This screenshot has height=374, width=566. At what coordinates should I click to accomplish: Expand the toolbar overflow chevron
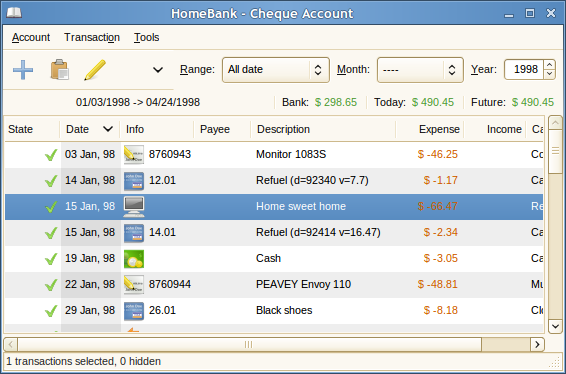(x=158, y=70)
